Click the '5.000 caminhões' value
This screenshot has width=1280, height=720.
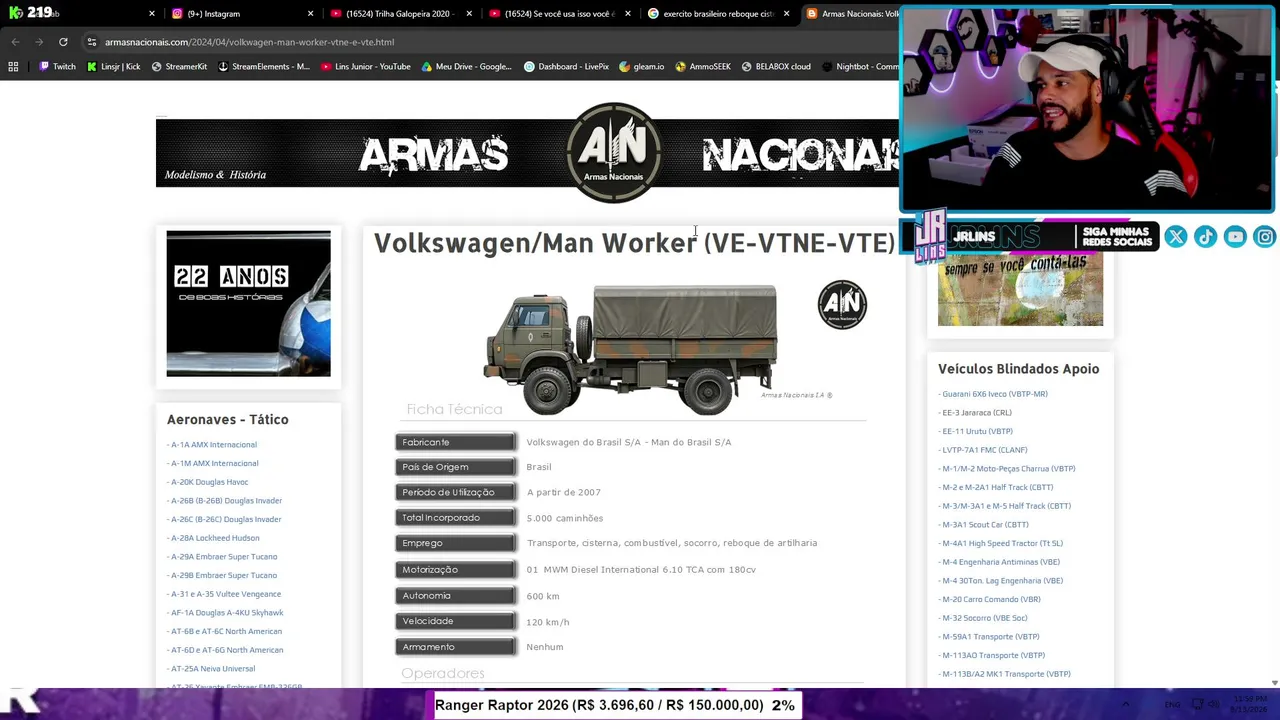click(565, 518)
